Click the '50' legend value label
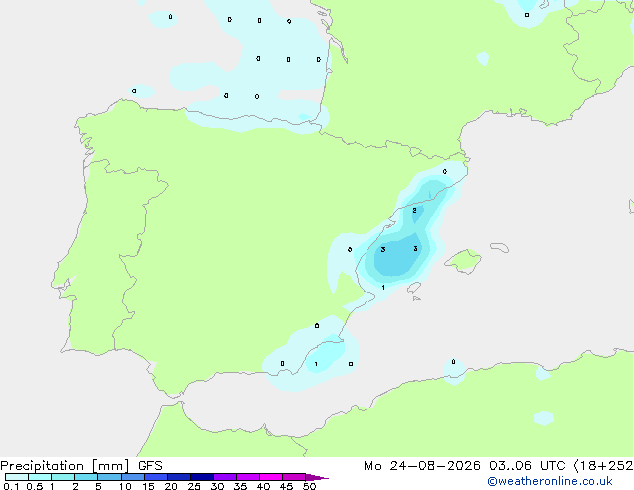The image size is (634, 490). pos(310,486)
